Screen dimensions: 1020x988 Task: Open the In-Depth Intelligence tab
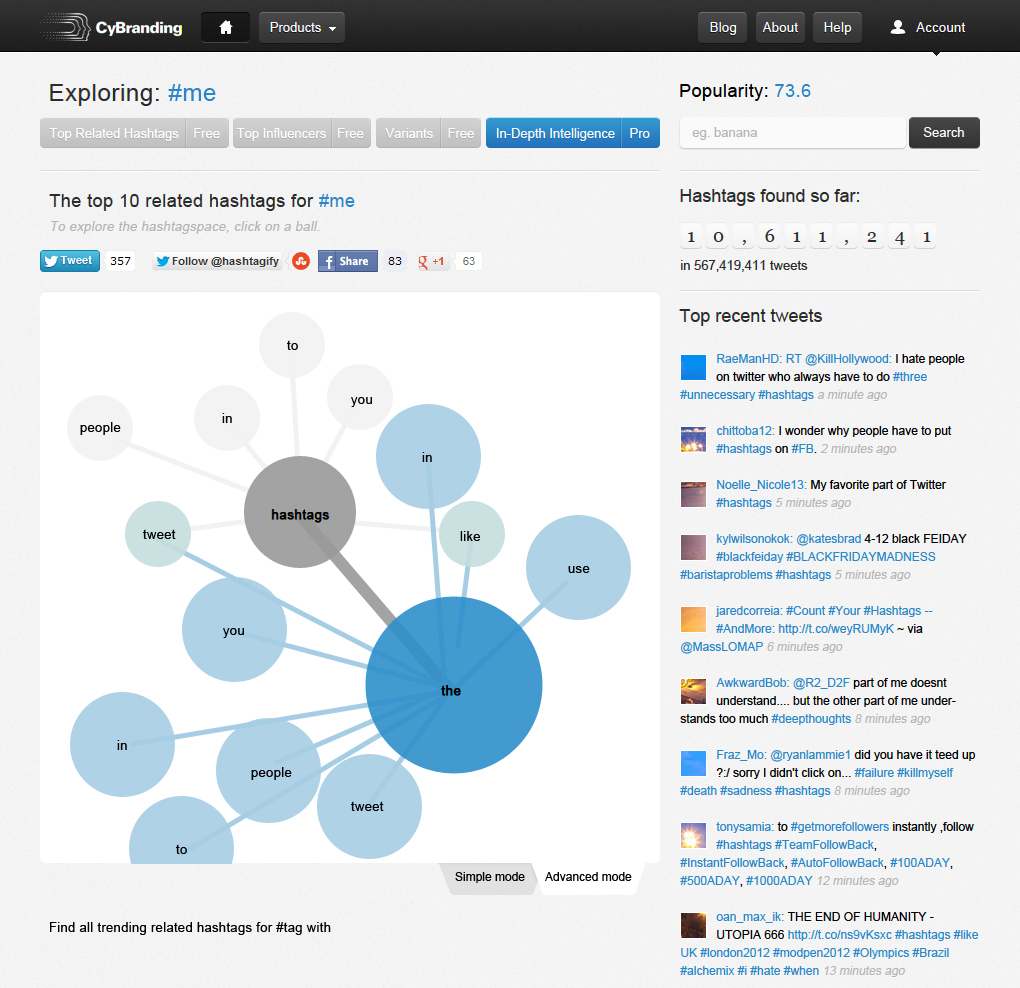tap(555, 133)
